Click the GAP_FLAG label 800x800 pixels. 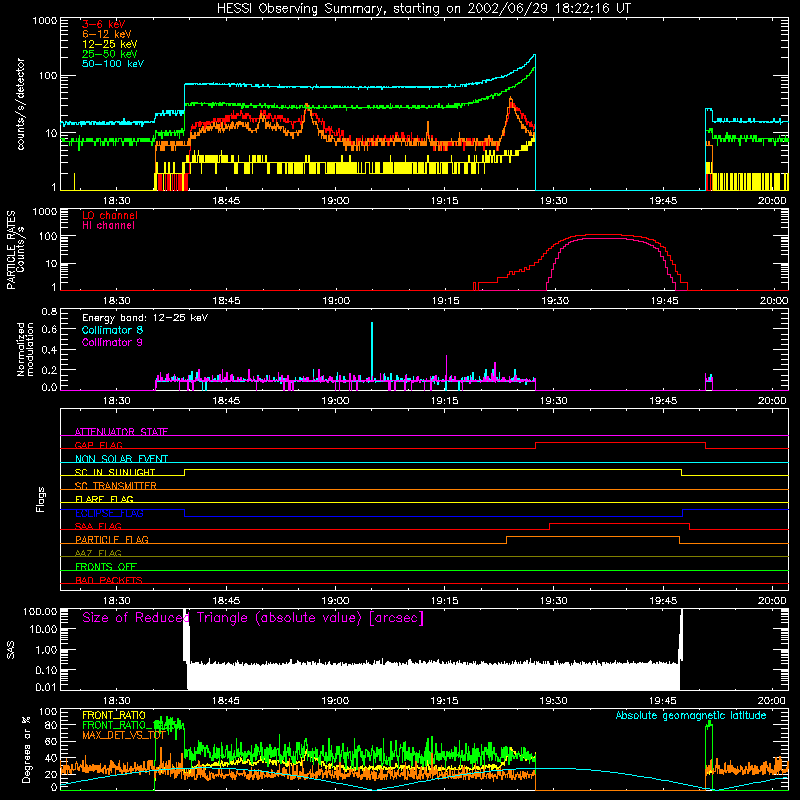click(x=98, y=445)
